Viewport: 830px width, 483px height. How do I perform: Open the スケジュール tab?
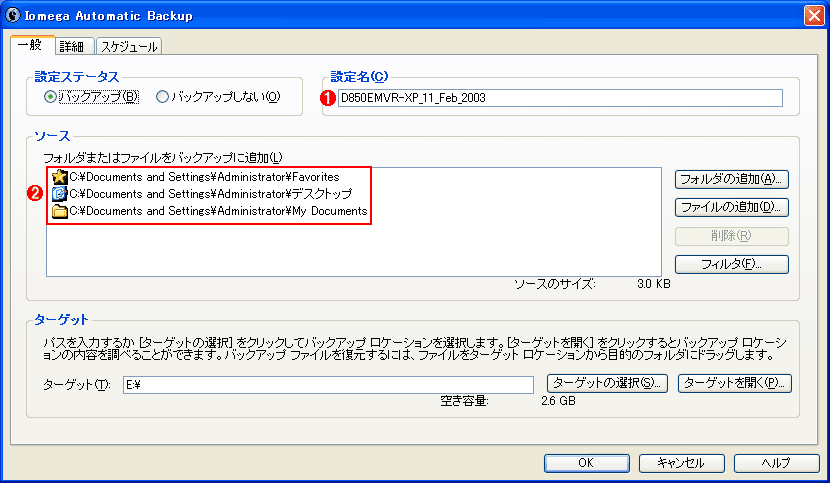click(x=129, y=47)
